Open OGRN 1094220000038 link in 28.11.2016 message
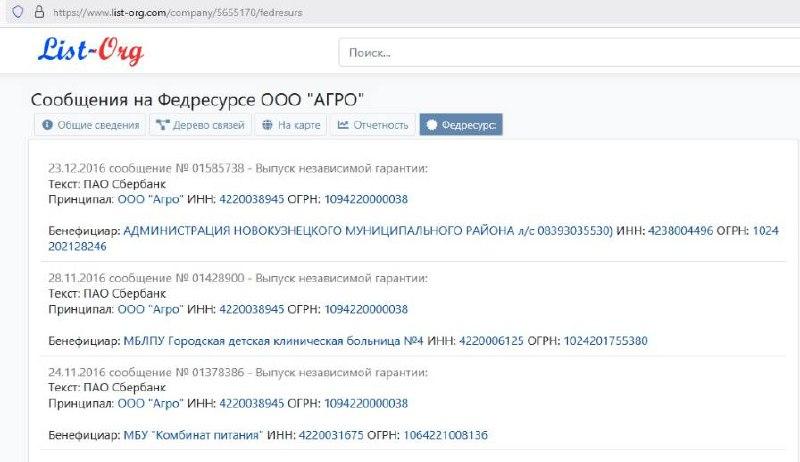 366,310
